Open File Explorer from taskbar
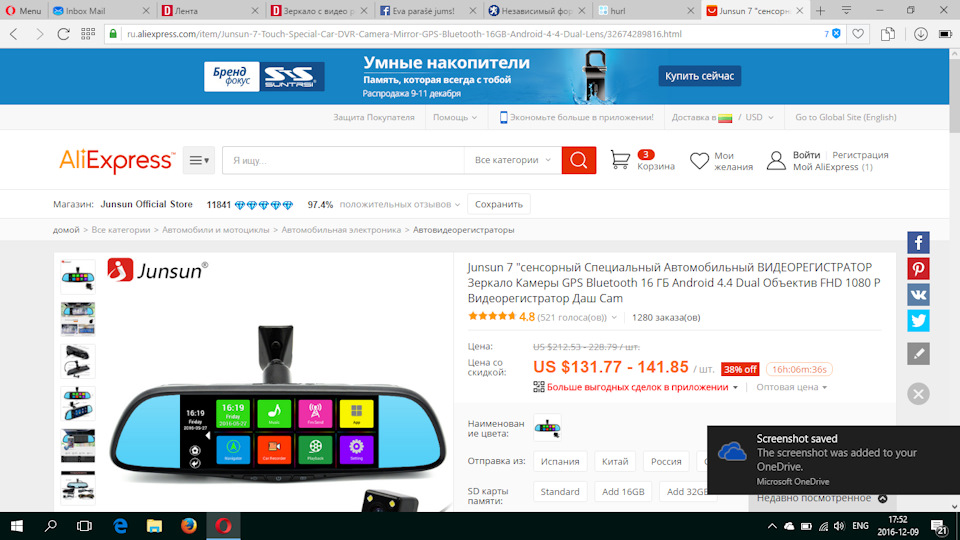Screen dimensions: 960x540 154,526
